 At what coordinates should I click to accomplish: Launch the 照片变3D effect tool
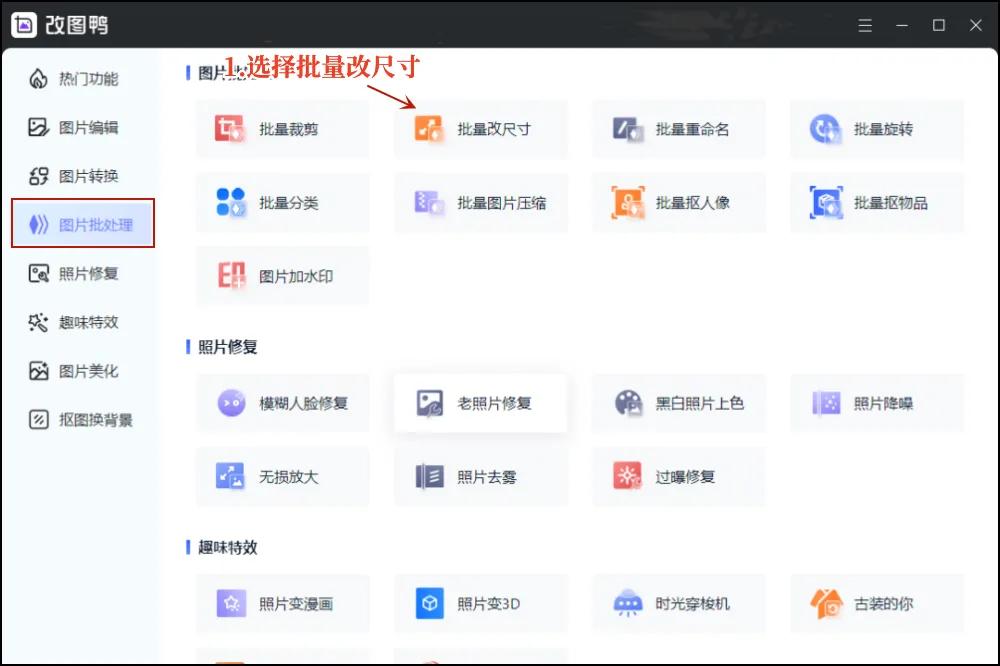[481, 603]
